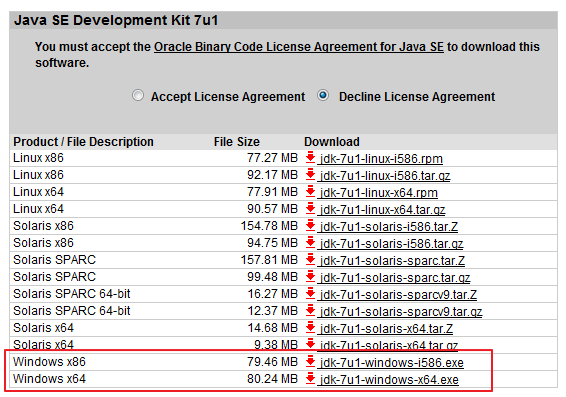Download jdk-7u1-solaris-sparcv9.tar.gz file link

pos(401,311)
